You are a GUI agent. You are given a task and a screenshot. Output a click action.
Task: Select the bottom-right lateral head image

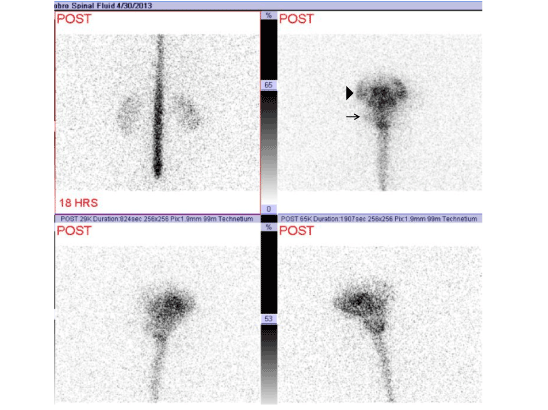point(380,314)
